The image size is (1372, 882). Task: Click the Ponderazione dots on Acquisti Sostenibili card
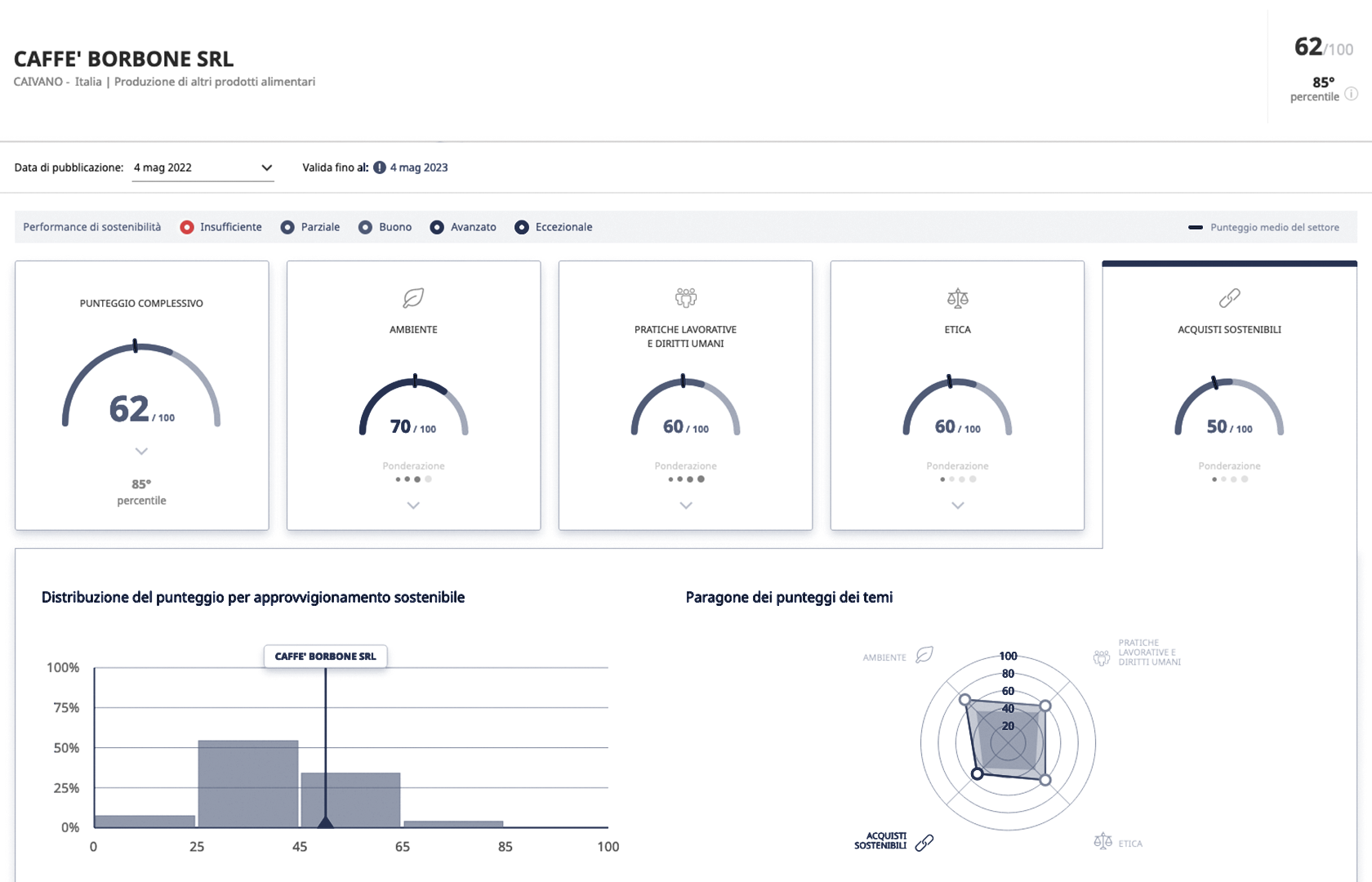click(1230, 479)
